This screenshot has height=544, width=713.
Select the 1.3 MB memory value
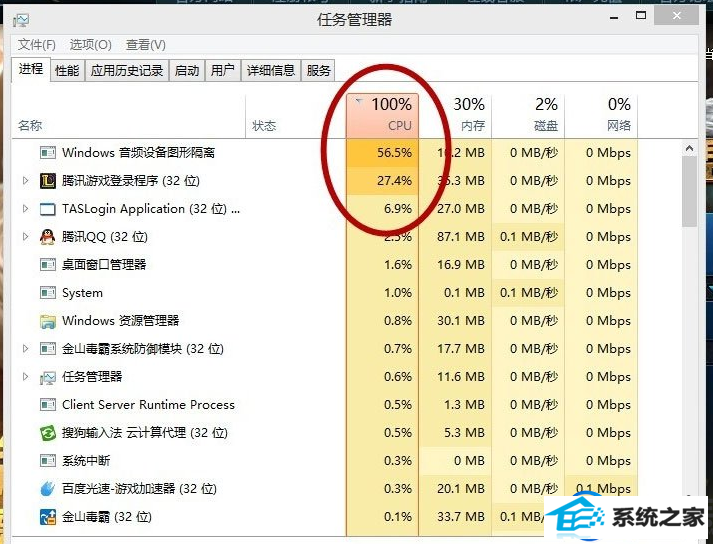tap(464, 405)
